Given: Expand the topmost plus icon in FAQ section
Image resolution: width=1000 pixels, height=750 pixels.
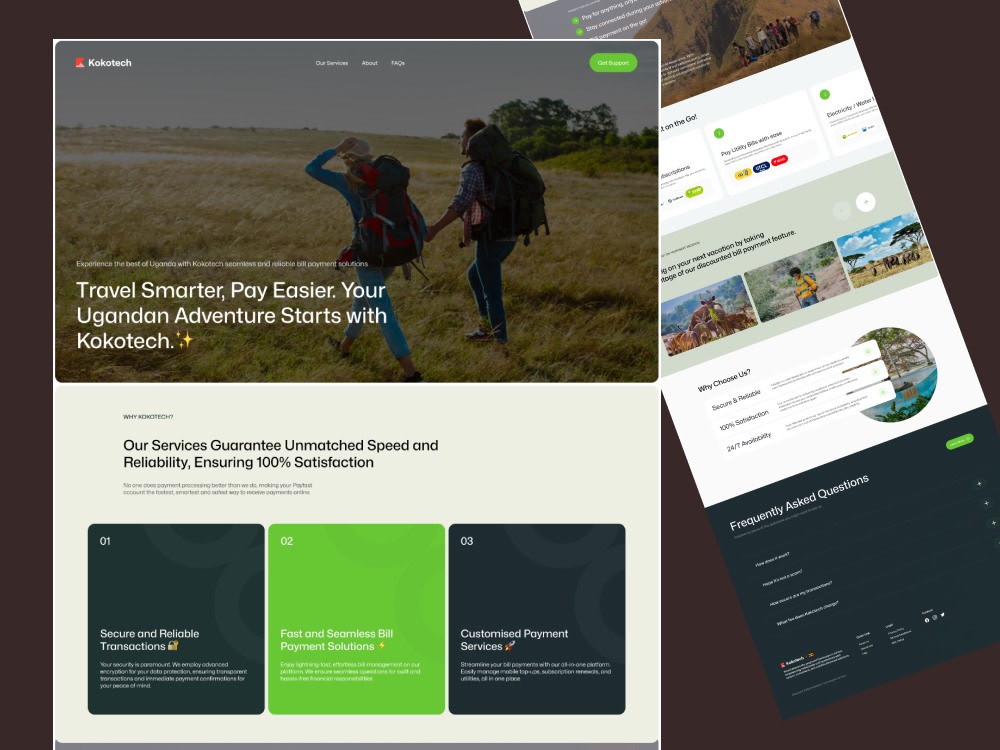Looking at the screenshot, I should pyautogui.click(x=980, y=483).
